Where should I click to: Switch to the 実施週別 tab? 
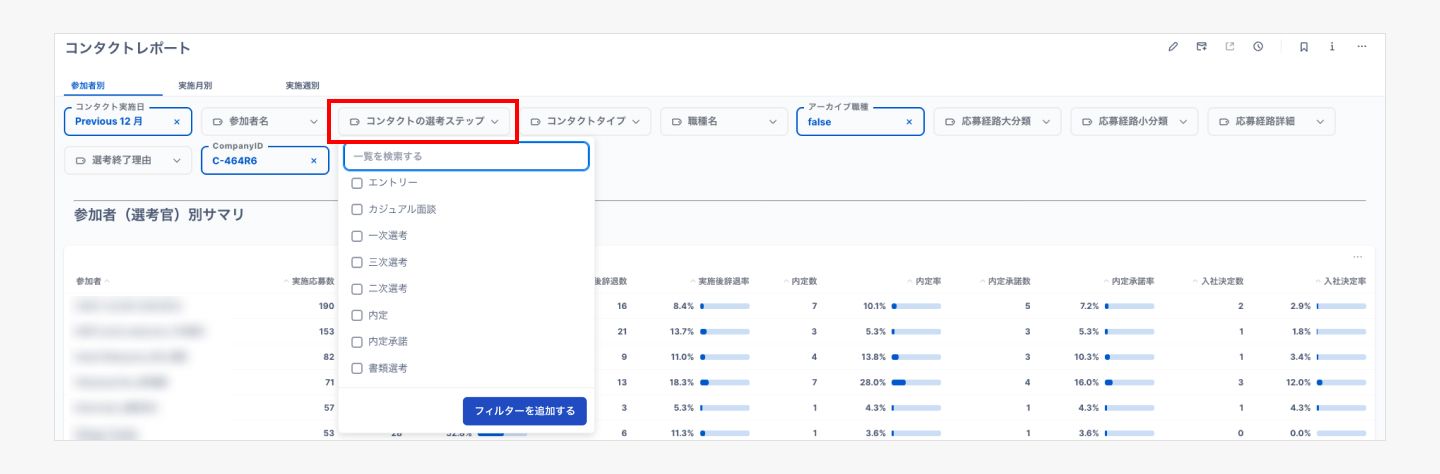pyautogui.click(x=302, y=86)
